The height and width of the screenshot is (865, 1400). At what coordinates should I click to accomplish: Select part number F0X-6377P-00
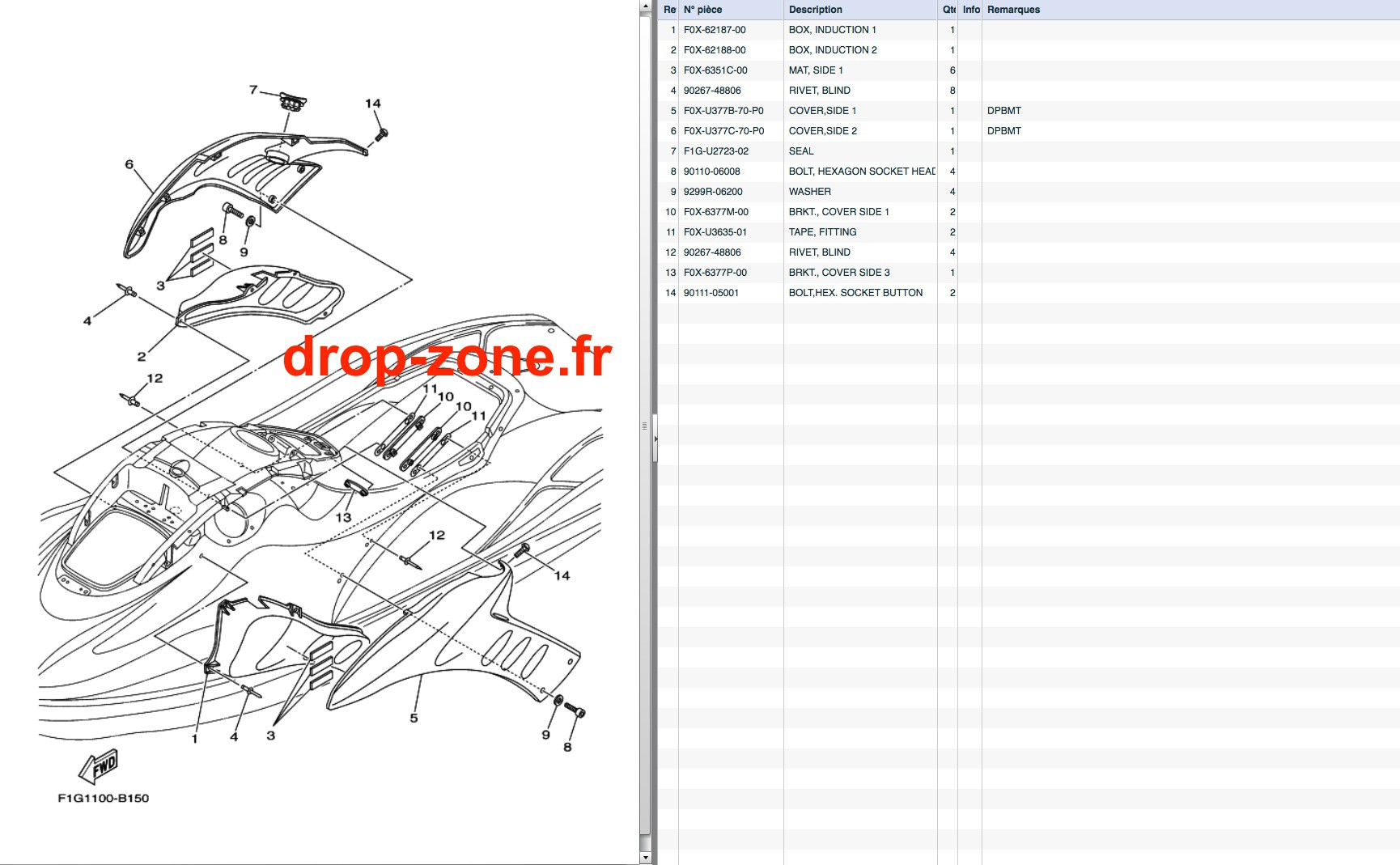click(x=715, y=273)
